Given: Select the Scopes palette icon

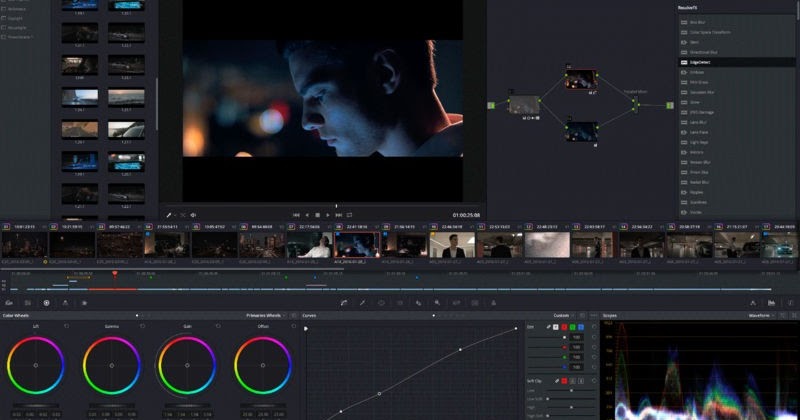Looking at the screenshot, I should pyautogui.click(x=771, y=303).
